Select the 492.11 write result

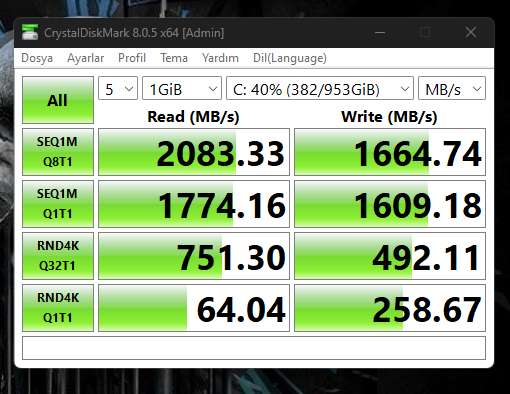tap(390, 256)
